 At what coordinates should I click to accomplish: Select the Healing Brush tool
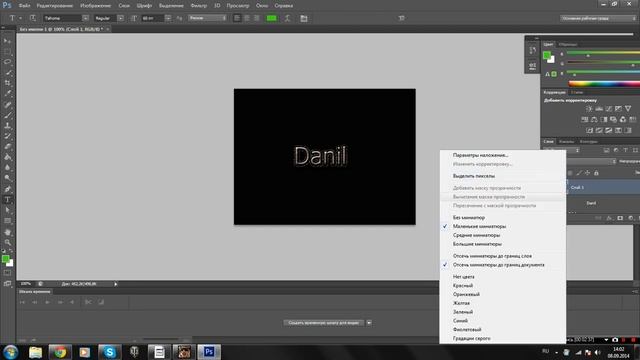click(x=7, y=105)
